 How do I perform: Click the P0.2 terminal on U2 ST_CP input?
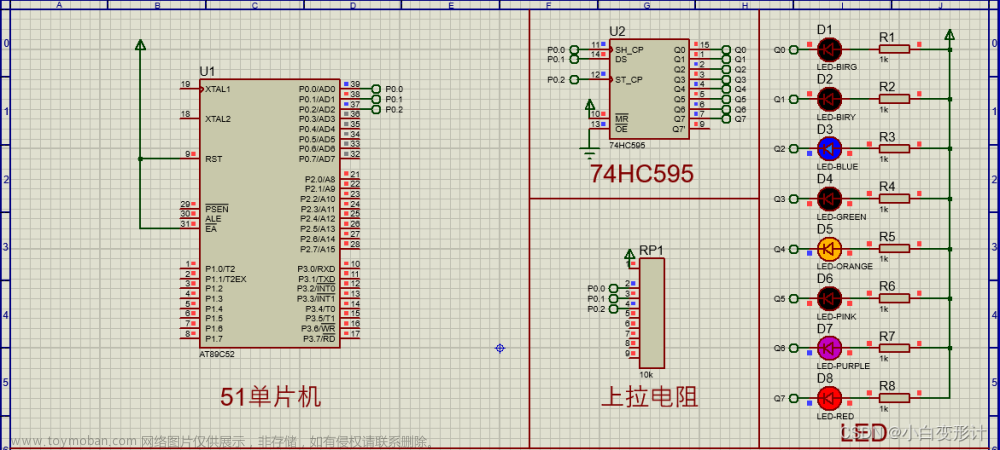coord(574,80)
